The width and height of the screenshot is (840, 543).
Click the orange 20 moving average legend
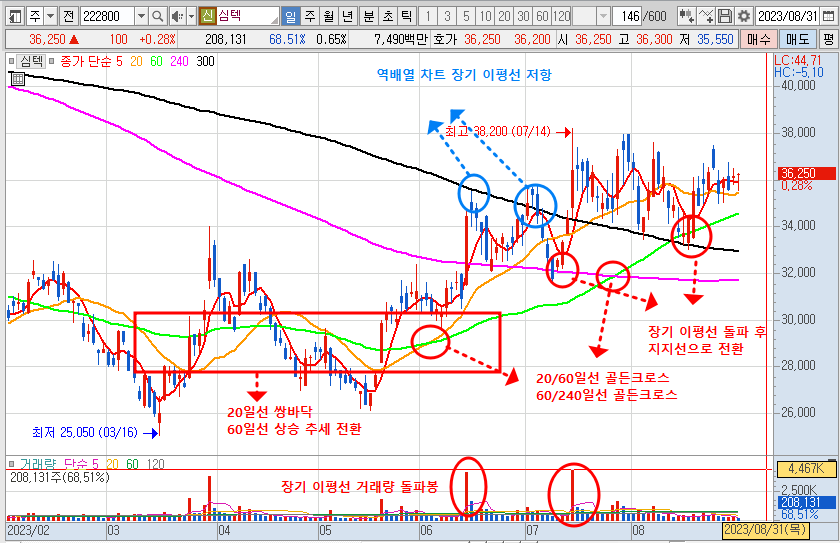[x=137, y=62]
